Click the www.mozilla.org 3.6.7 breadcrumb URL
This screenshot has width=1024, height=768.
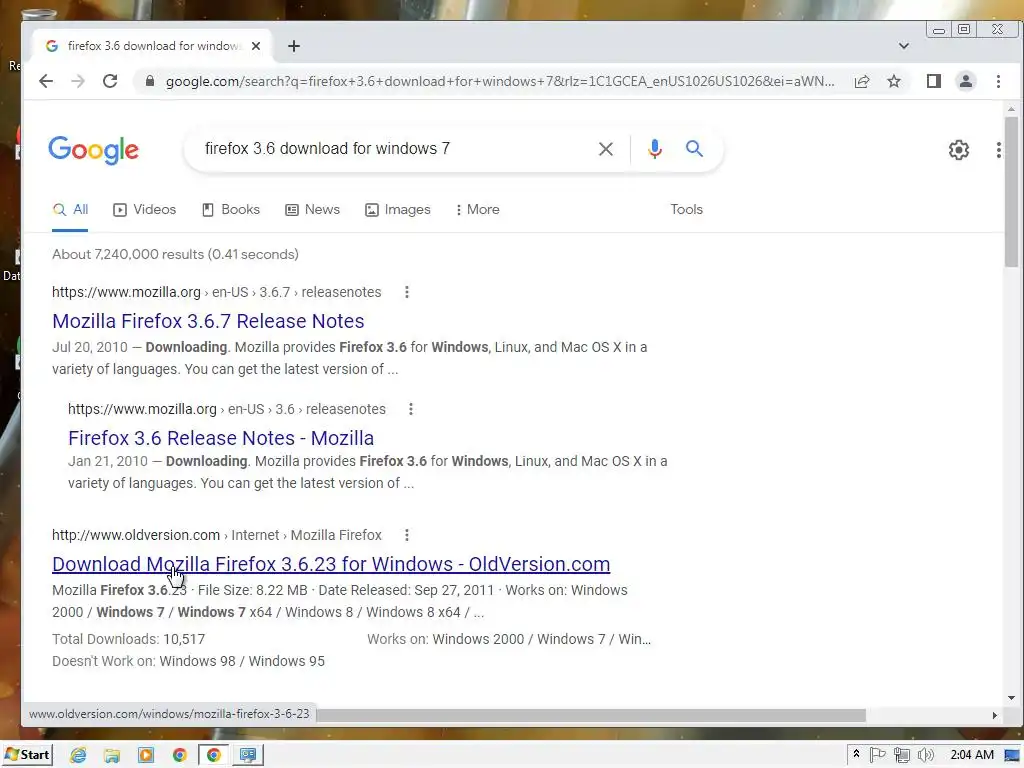(x=216, y=292)
